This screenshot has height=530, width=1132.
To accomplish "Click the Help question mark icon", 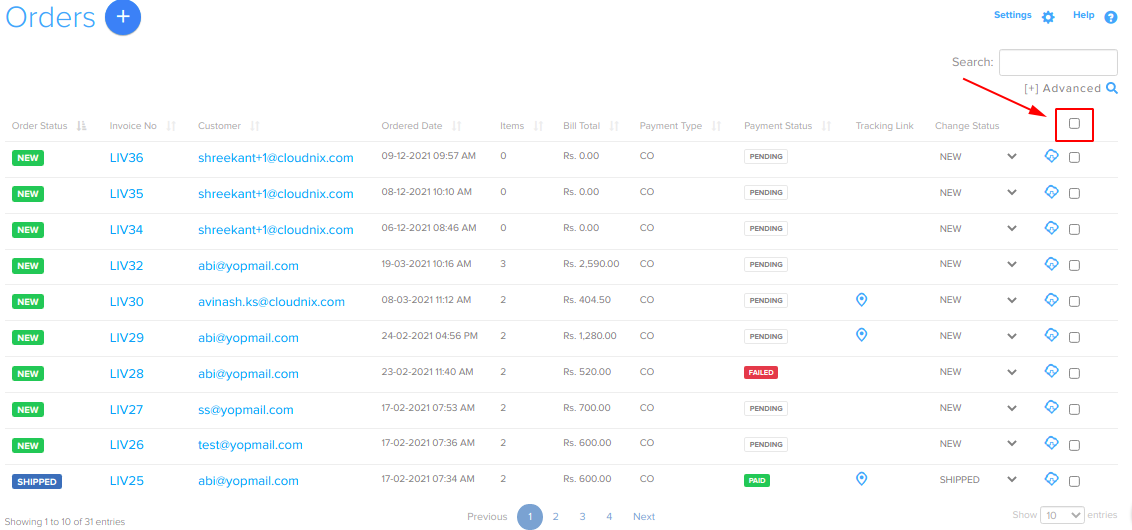I will pyautogui.click(x=1111, y=17).
